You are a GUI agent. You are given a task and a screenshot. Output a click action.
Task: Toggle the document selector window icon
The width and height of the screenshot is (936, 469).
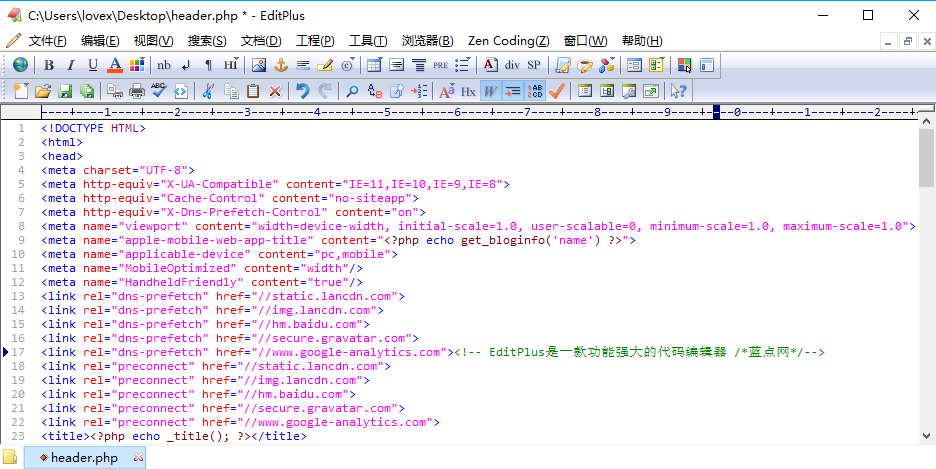[x=585, y=91]
